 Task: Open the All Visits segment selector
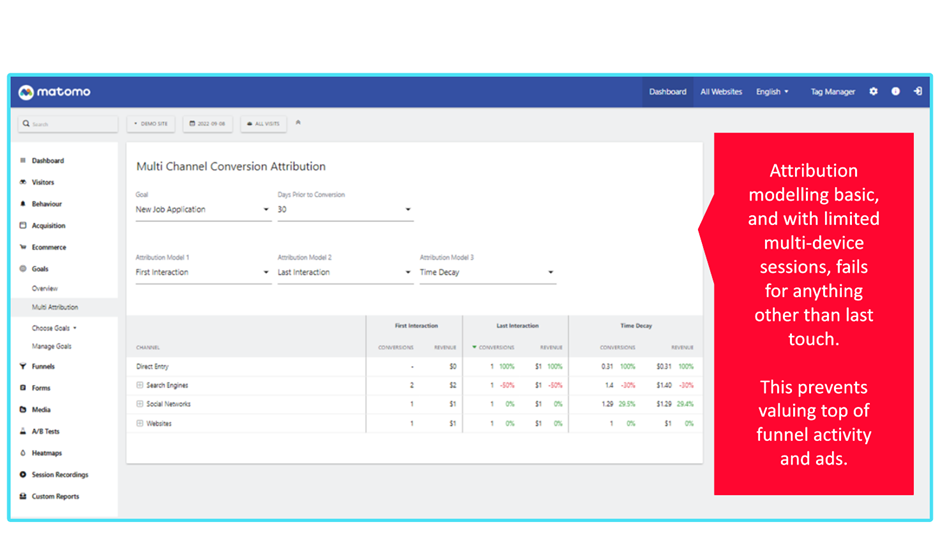264,123
